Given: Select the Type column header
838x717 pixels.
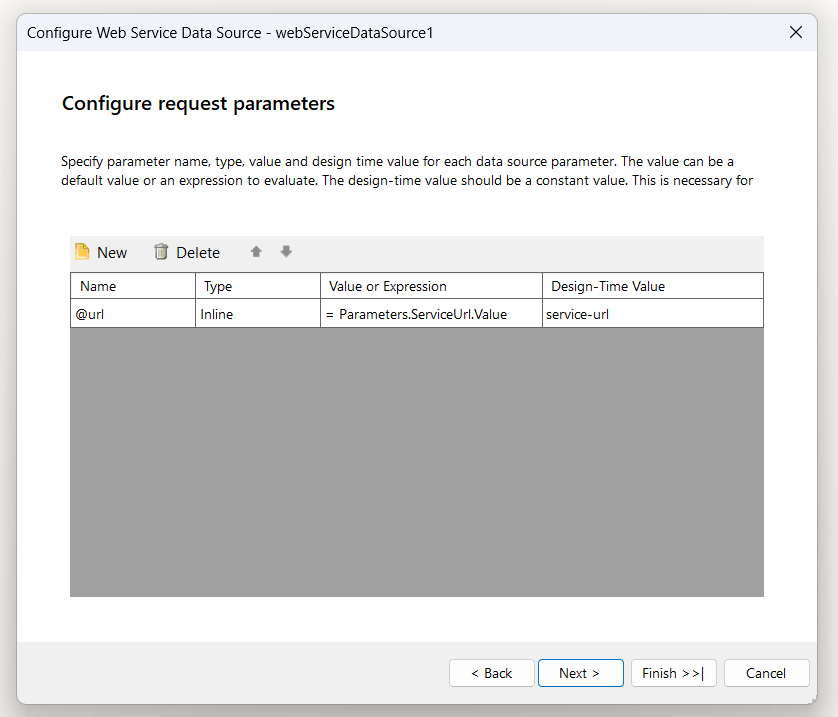Looking at the screenshot, I should [257, 286].
